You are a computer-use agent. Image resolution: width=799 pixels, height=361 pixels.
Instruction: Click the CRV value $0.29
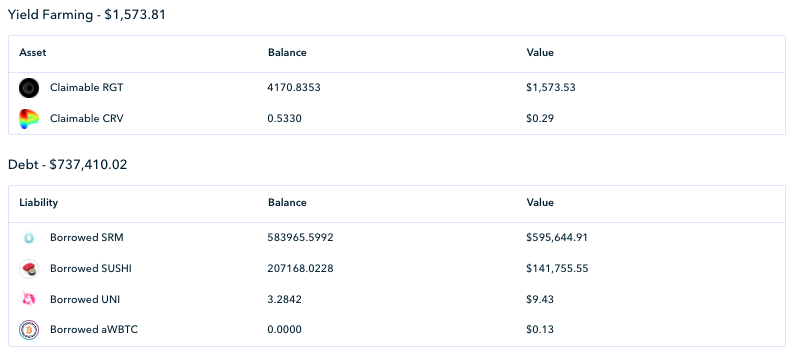(540, 118)
